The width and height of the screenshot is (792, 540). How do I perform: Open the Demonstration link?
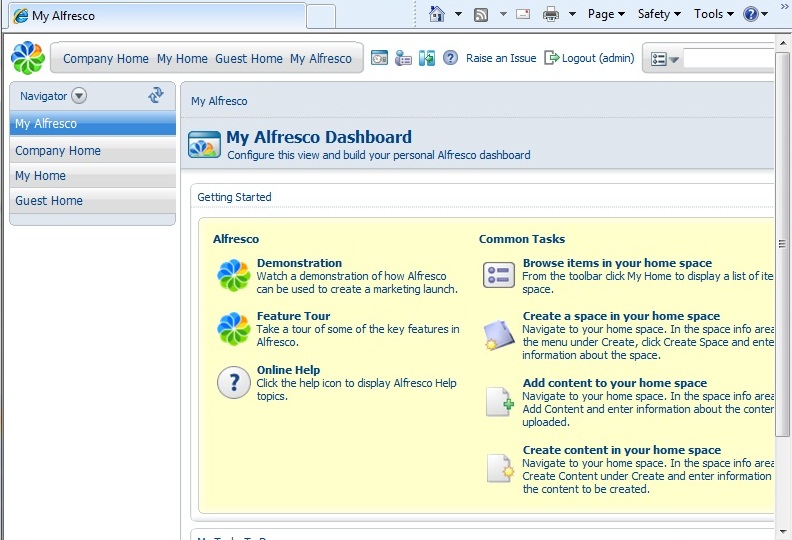[x=299, y=263]
